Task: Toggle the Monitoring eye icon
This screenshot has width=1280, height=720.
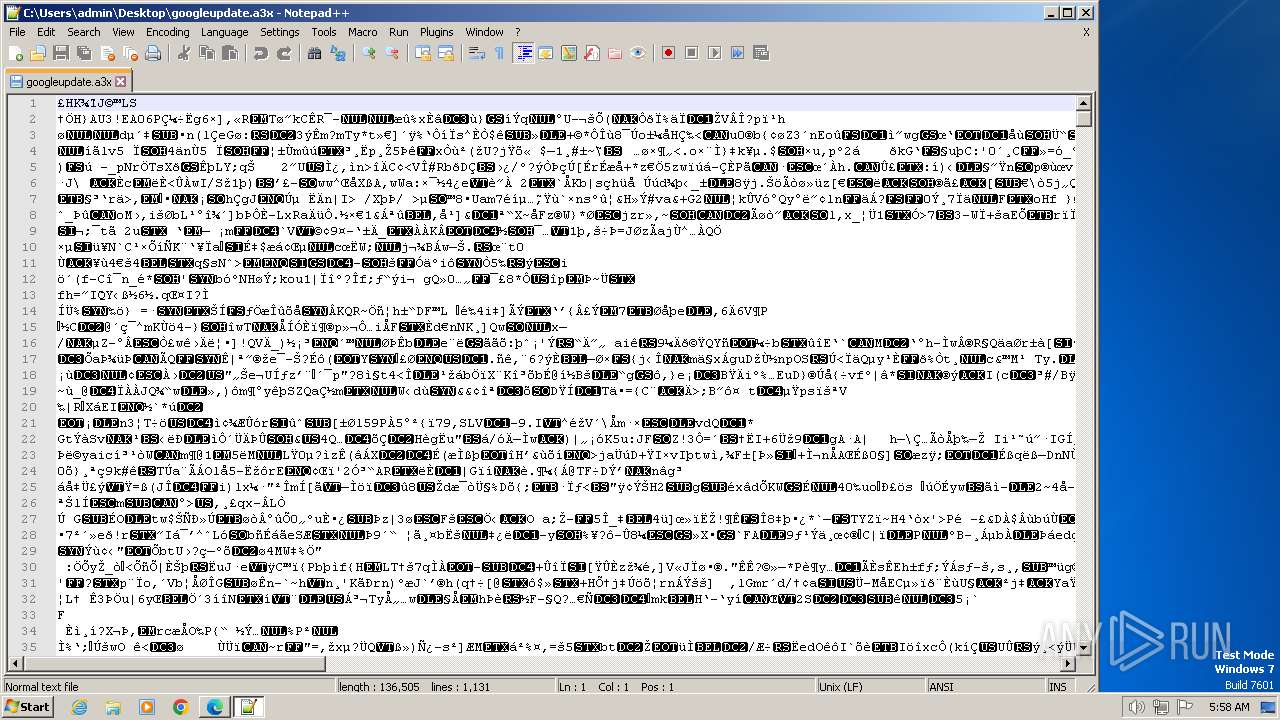Action: tap(638, 53)
